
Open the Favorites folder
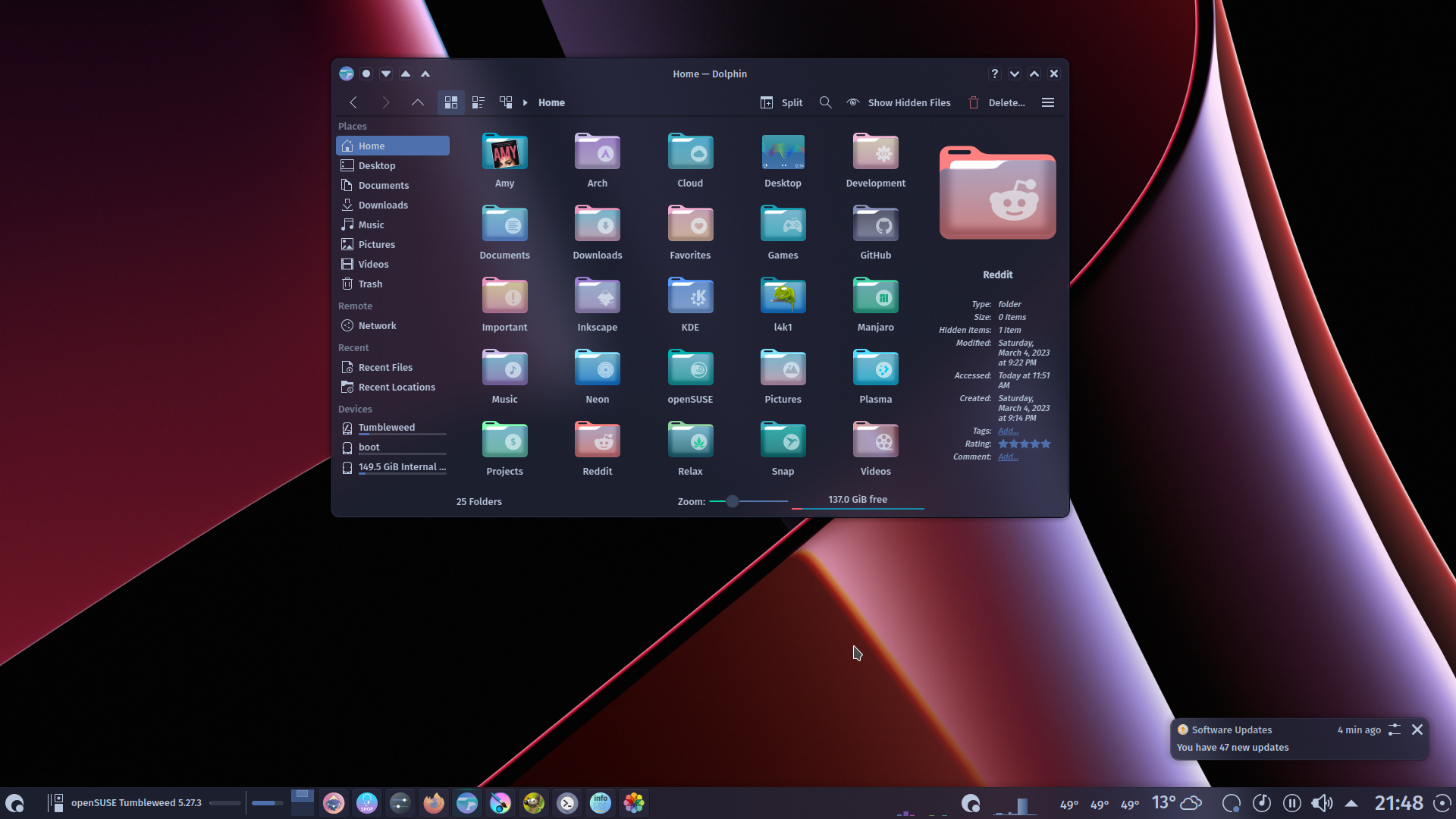tap(690, 233)
